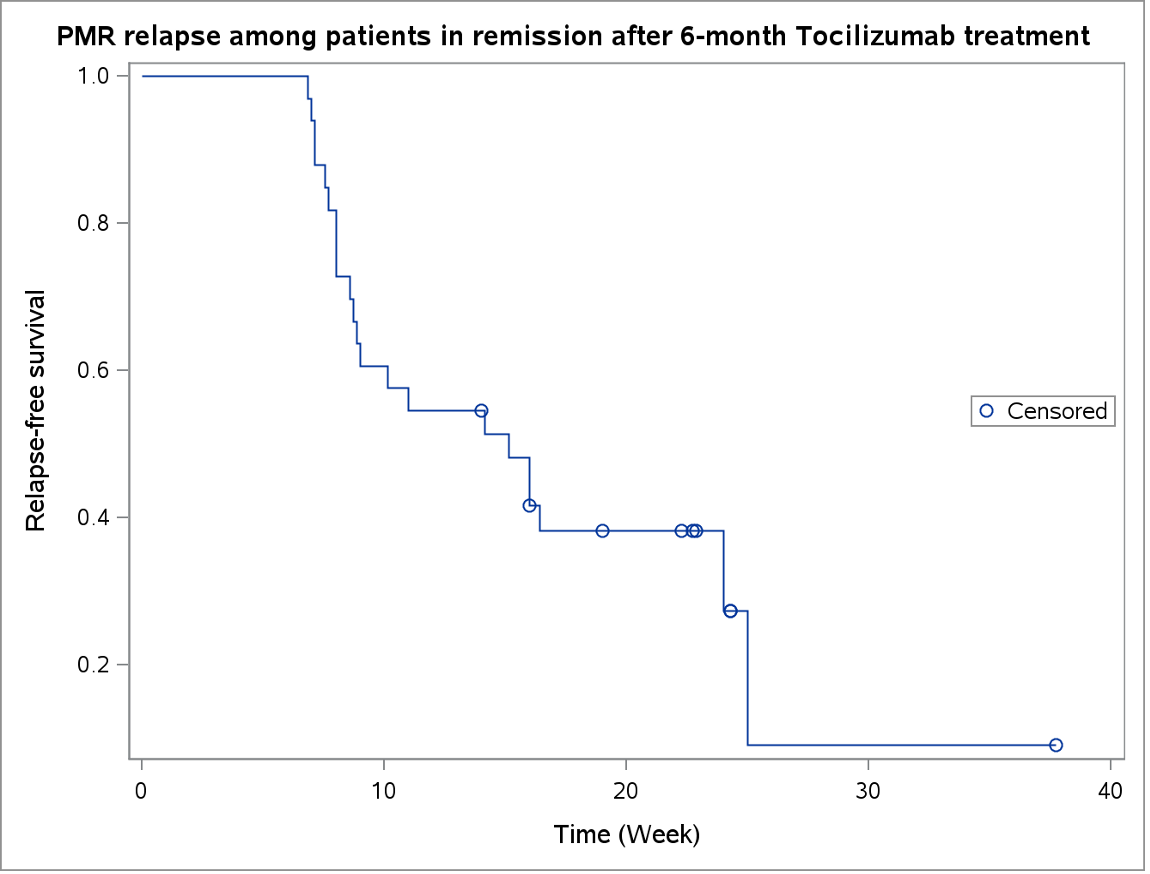Select the y-axis tick label 1.0
The image size is (1150, 874).
coord(97,76)
